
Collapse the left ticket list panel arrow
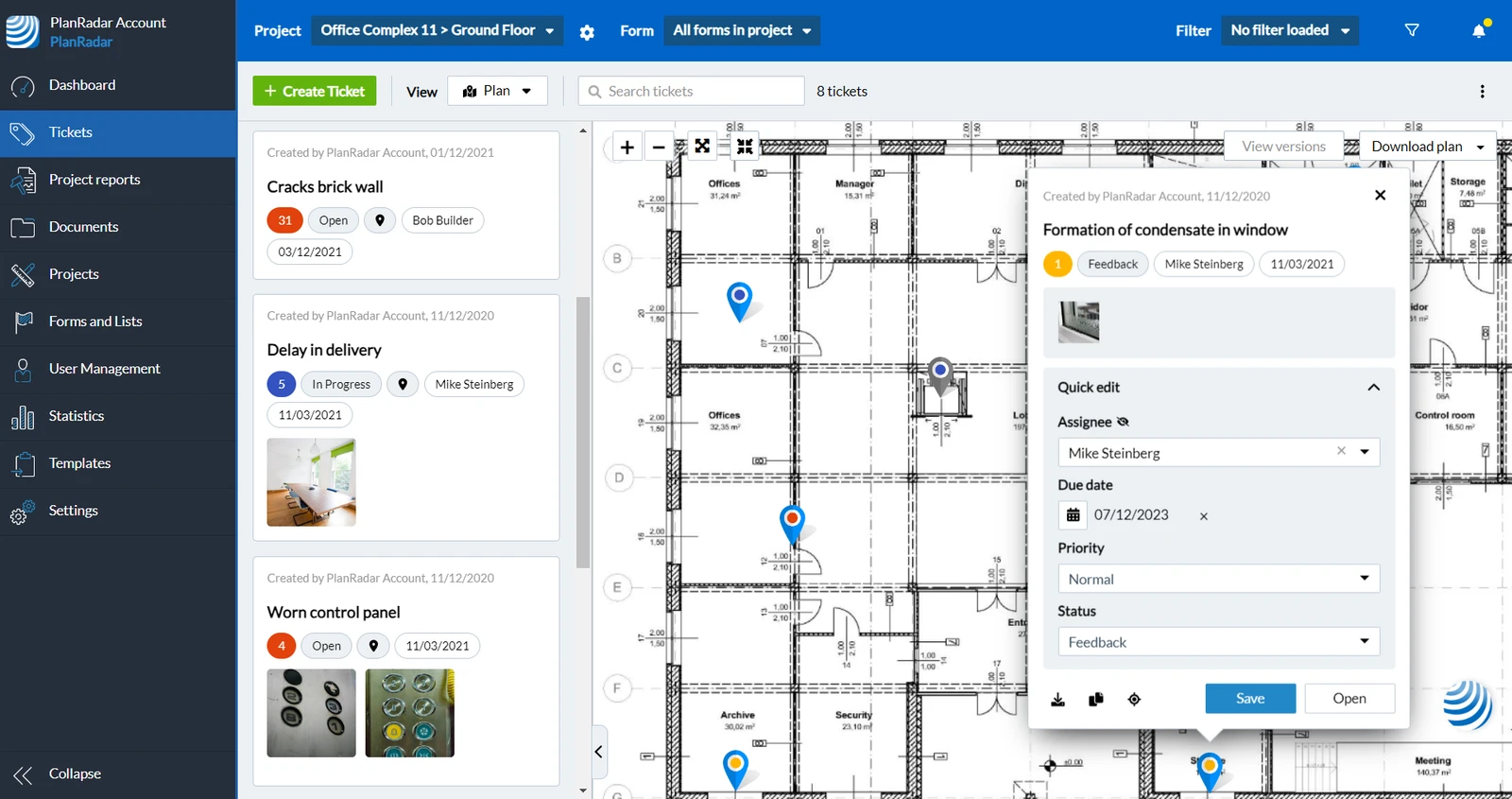click(x=598, y=752)
